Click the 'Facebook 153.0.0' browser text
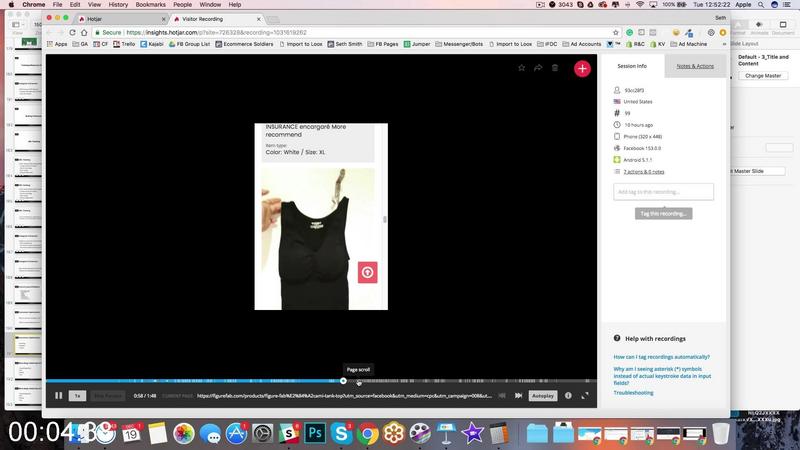The height and width of the screenshot is (450, 800). click(642, 148)
